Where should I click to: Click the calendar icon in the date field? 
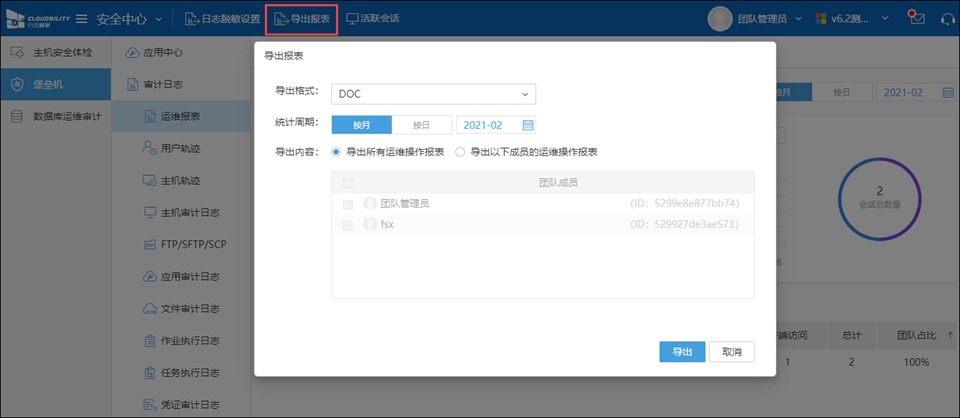(x=527, y=125)
